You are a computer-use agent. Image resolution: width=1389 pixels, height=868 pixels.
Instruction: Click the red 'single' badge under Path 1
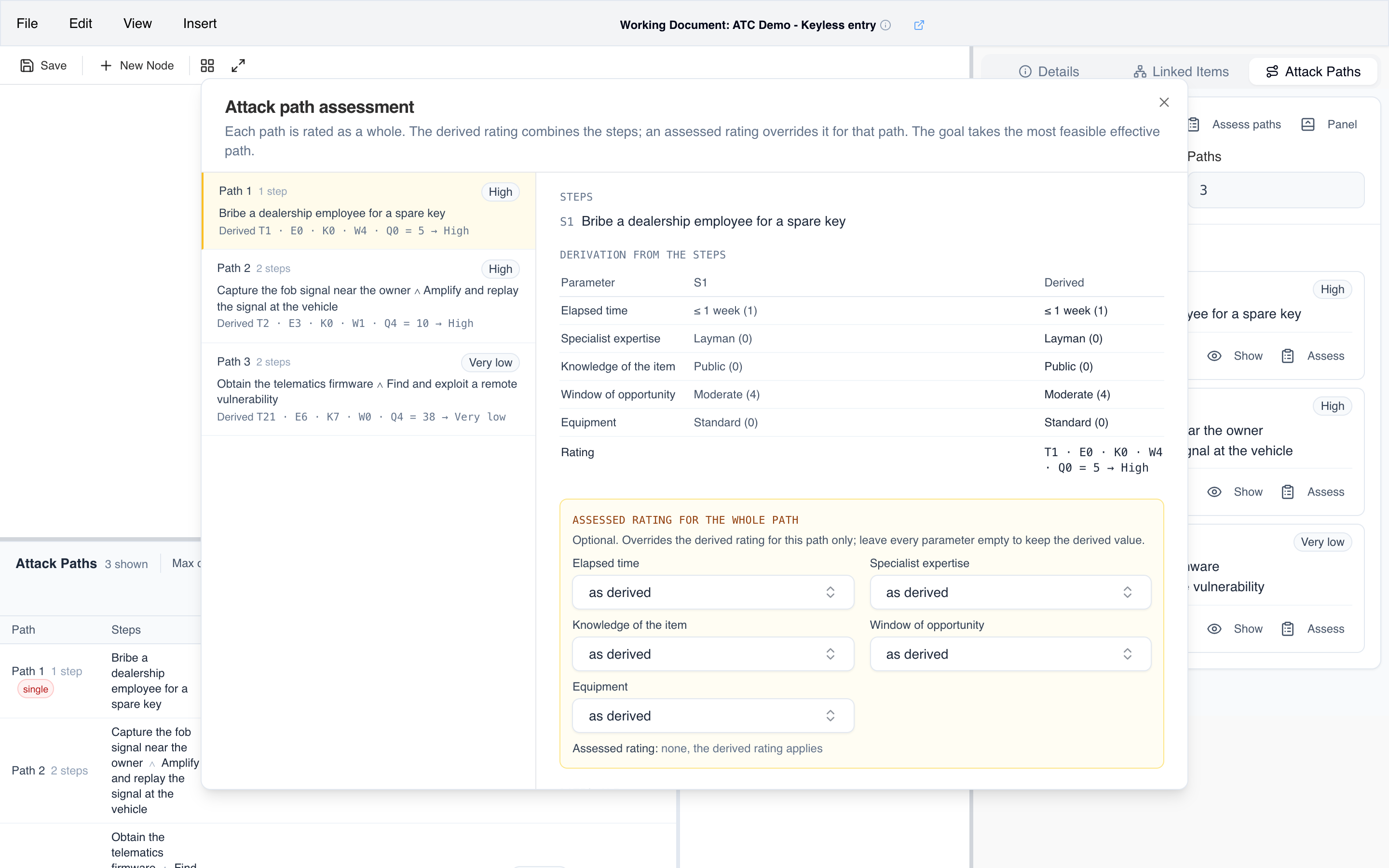(x=36, y=689)
